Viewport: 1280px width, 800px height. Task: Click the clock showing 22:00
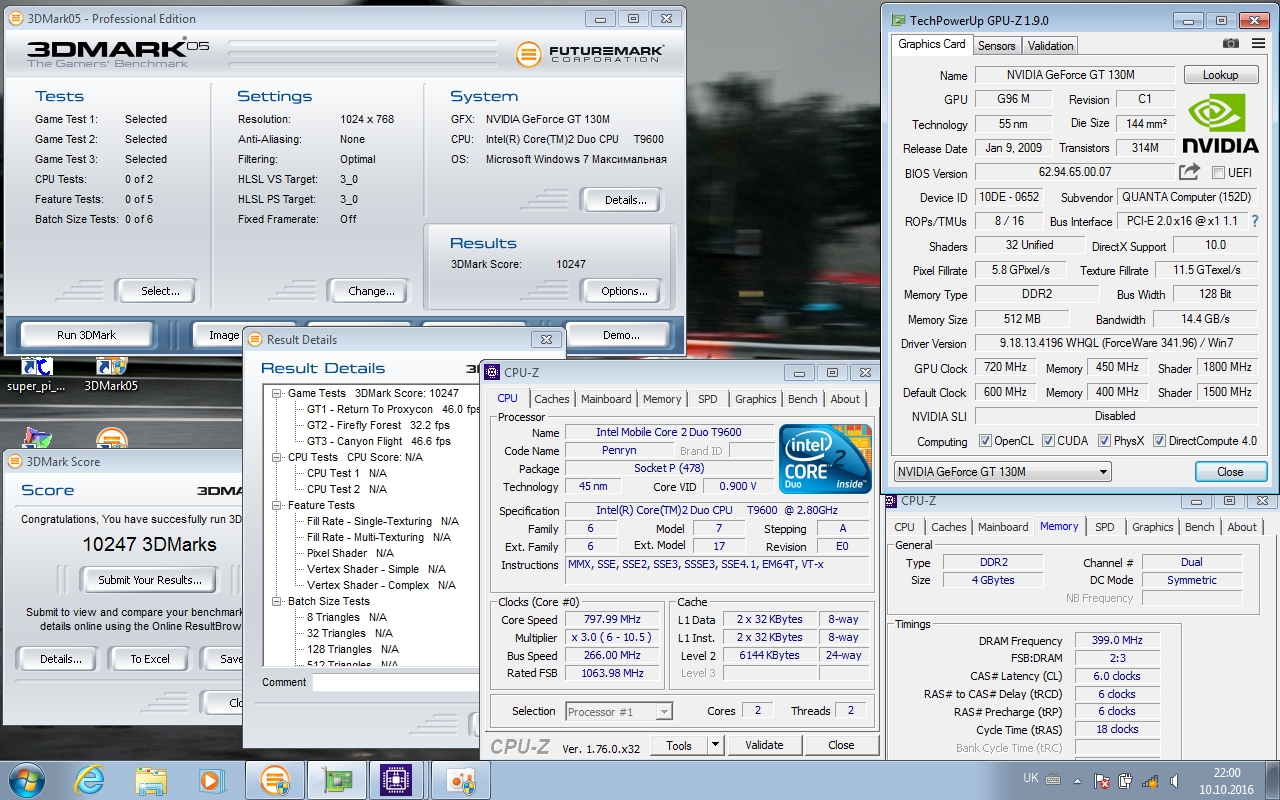[x=1226, y=773]
